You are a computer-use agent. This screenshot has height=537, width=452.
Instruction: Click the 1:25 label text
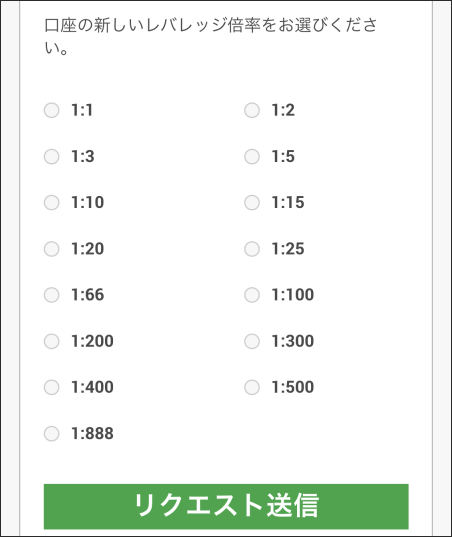[x=288, y=249]
